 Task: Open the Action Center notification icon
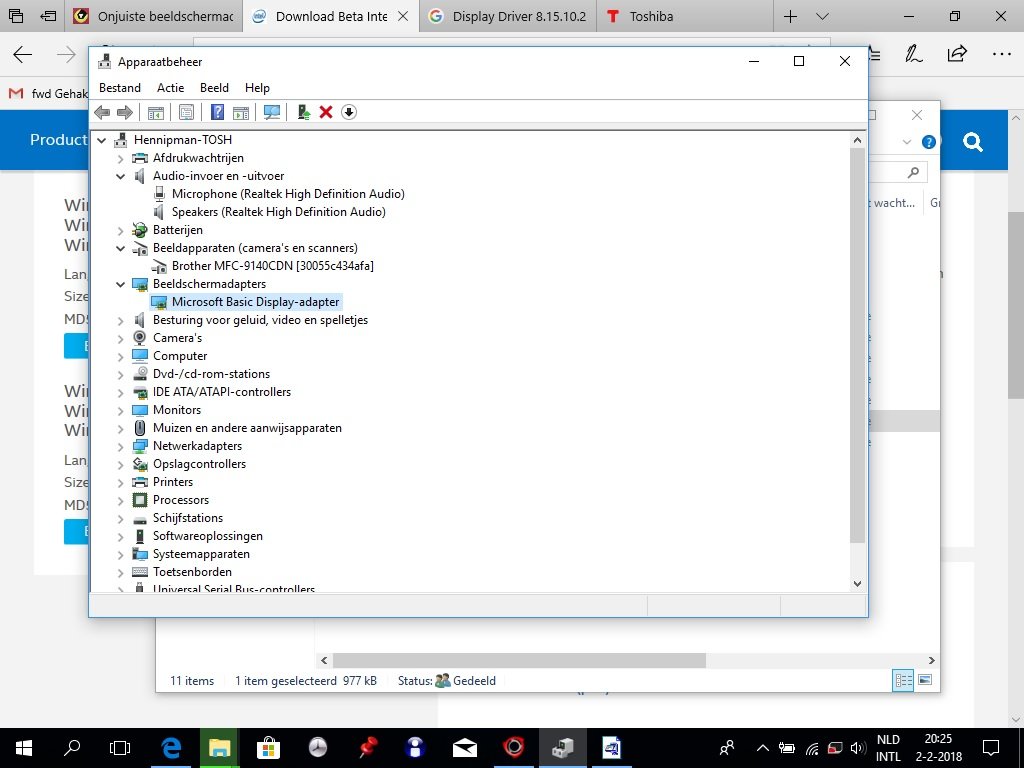(x=991, y=748)
